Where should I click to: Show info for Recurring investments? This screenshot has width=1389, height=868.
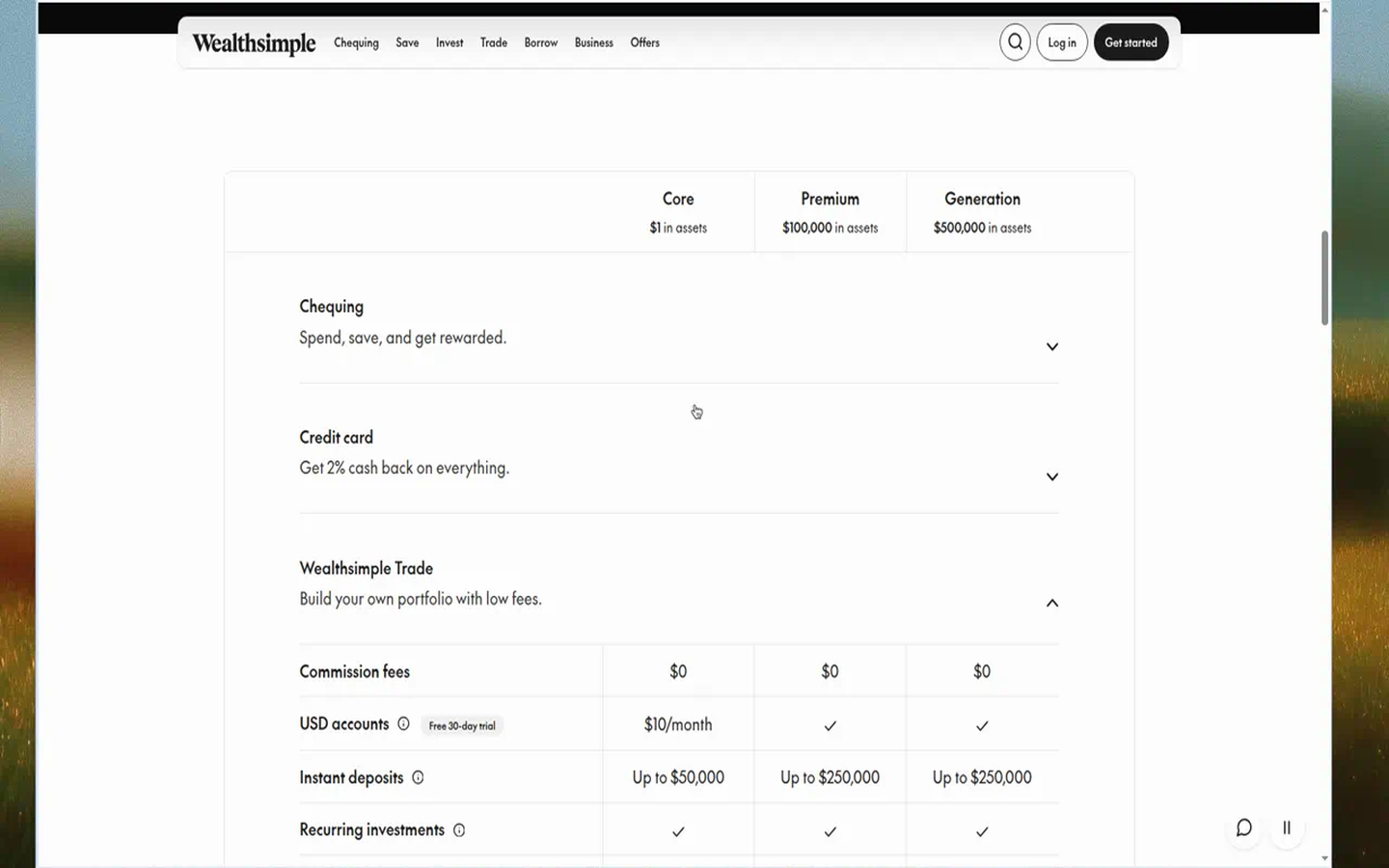459,830
